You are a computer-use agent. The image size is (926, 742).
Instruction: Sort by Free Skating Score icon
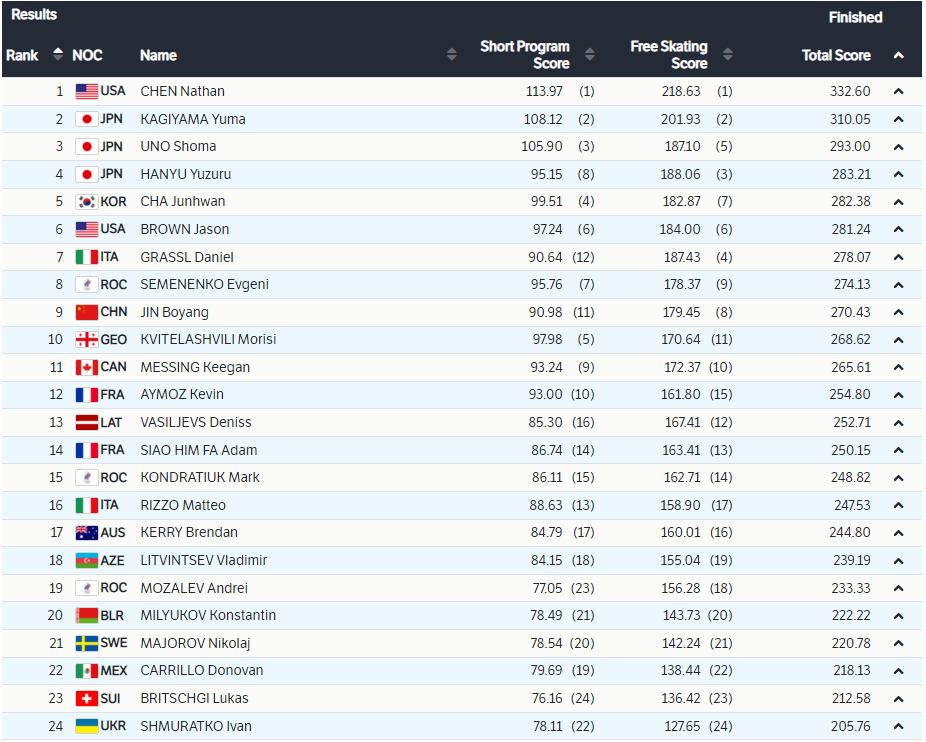tap(727, 55)
